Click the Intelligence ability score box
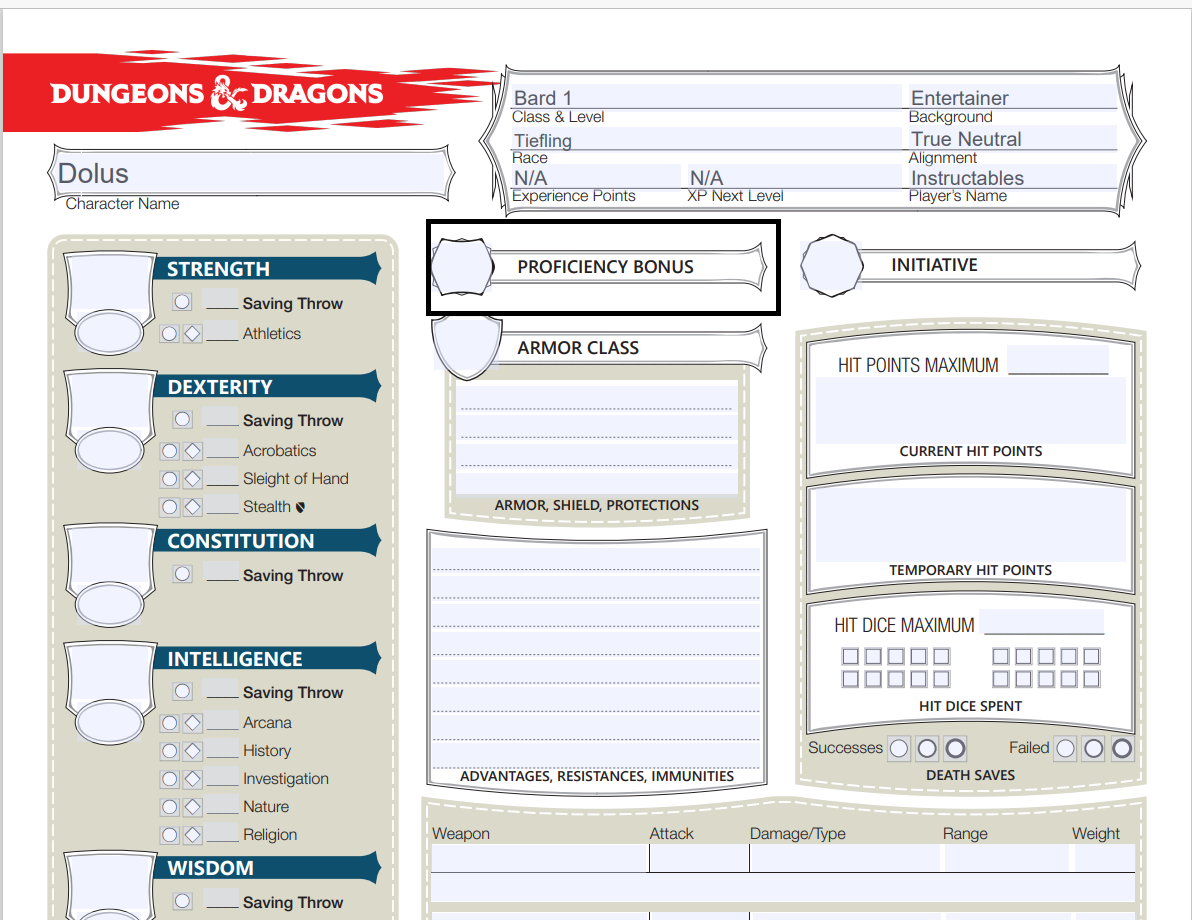This screenshot has height=920, width=1192. [110, 675]
